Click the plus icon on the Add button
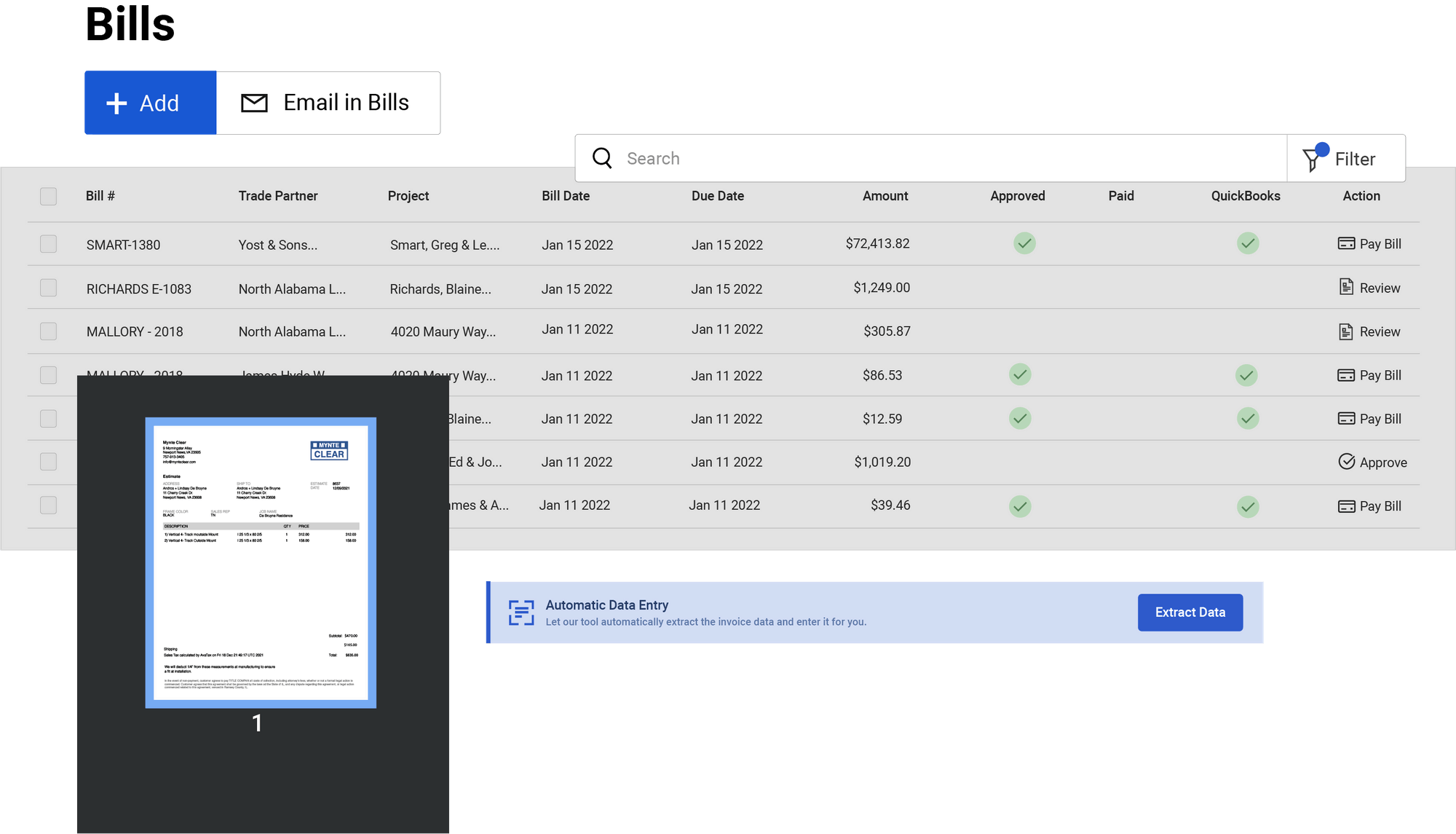 point(116,103)
